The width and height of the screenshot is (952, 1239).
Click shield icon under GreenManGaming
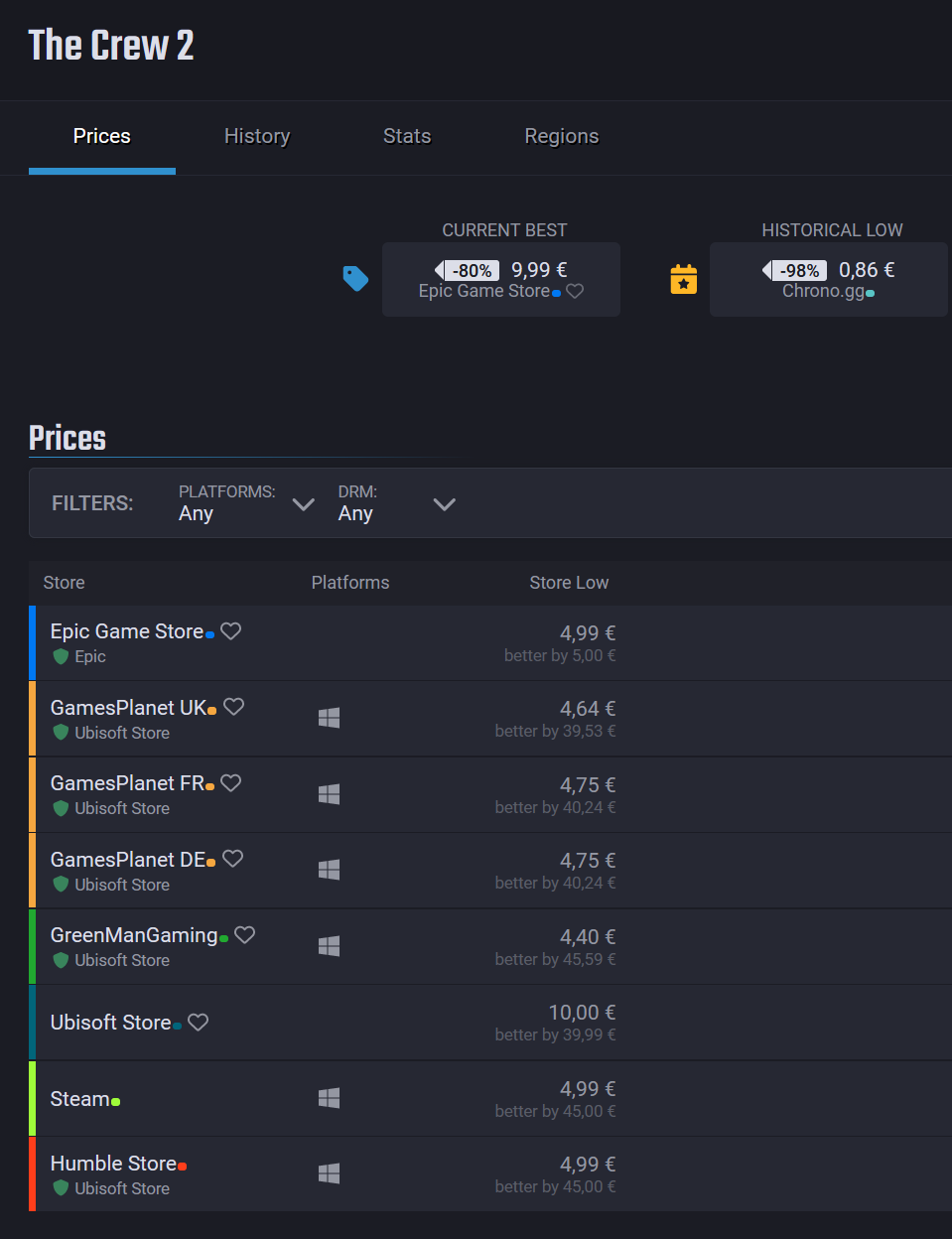pos(61,960)
